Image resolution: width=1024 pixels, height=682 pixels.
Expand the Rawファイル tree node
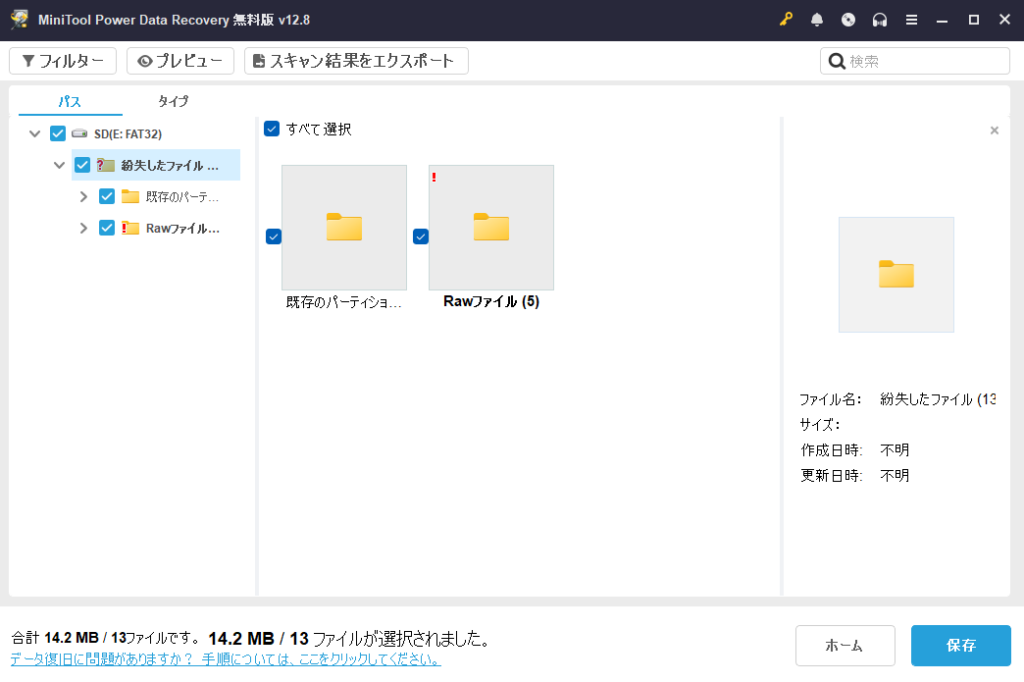point(84,228)
